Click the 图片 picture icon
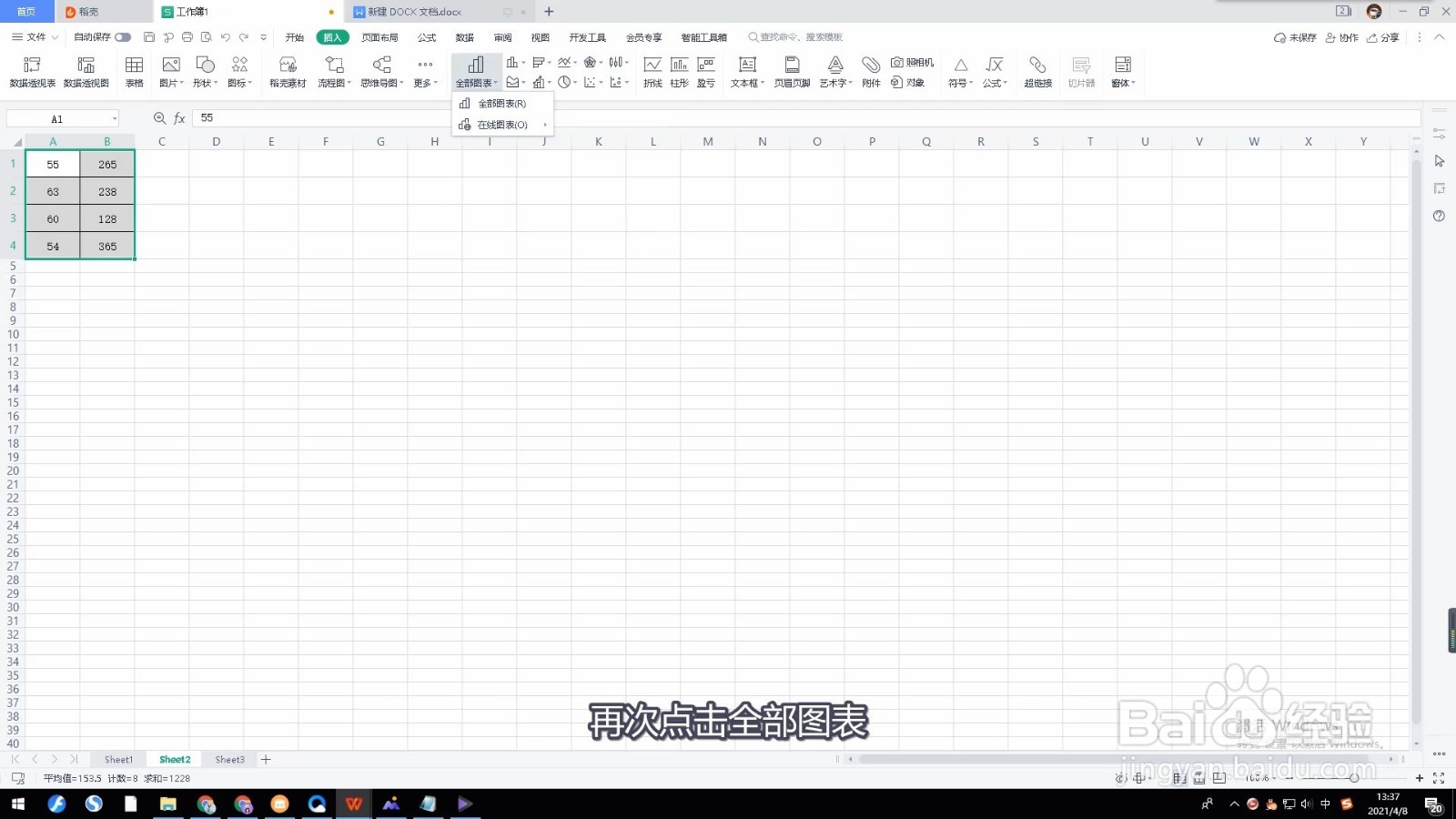This screenshot has height=819, width=1456. 171,65
